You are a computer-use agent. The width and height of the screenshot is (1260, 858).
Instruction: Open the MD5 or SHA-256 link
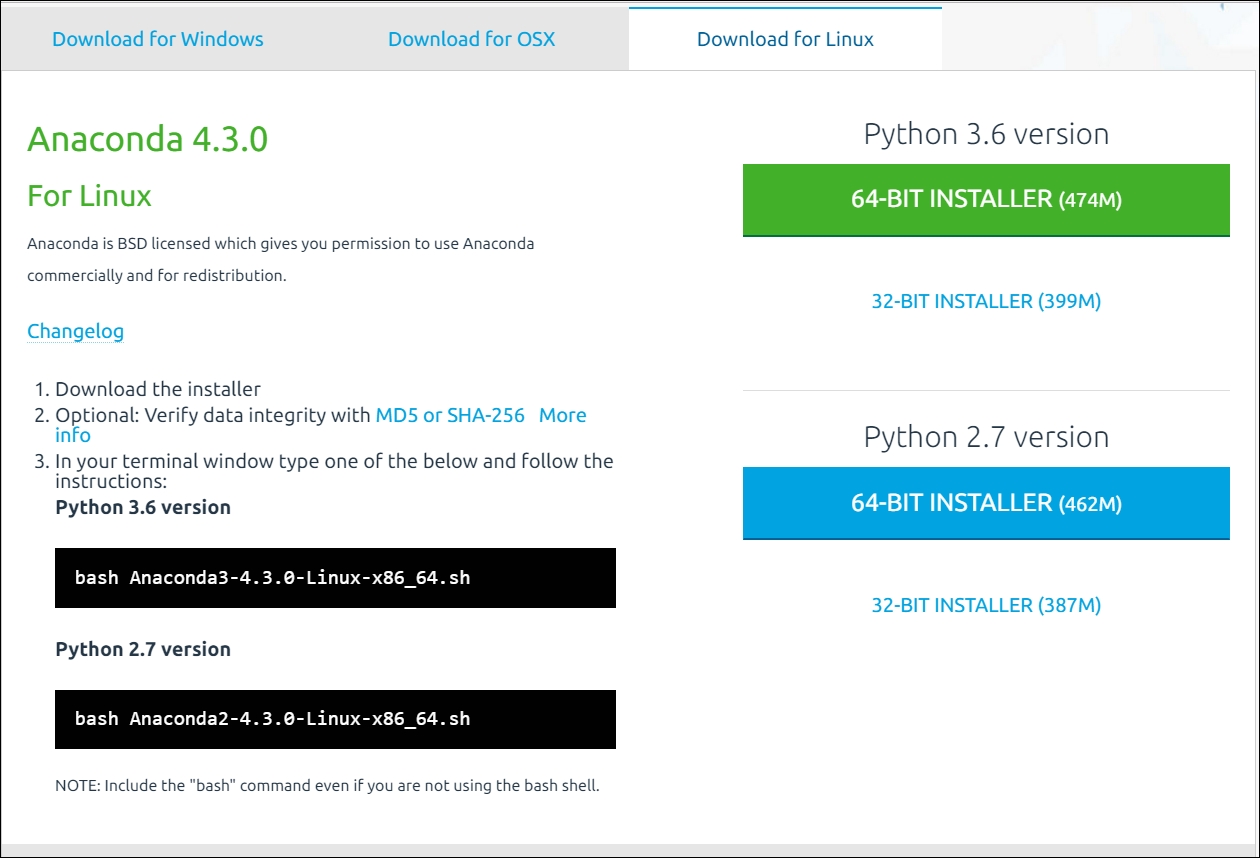pos(450,415)
